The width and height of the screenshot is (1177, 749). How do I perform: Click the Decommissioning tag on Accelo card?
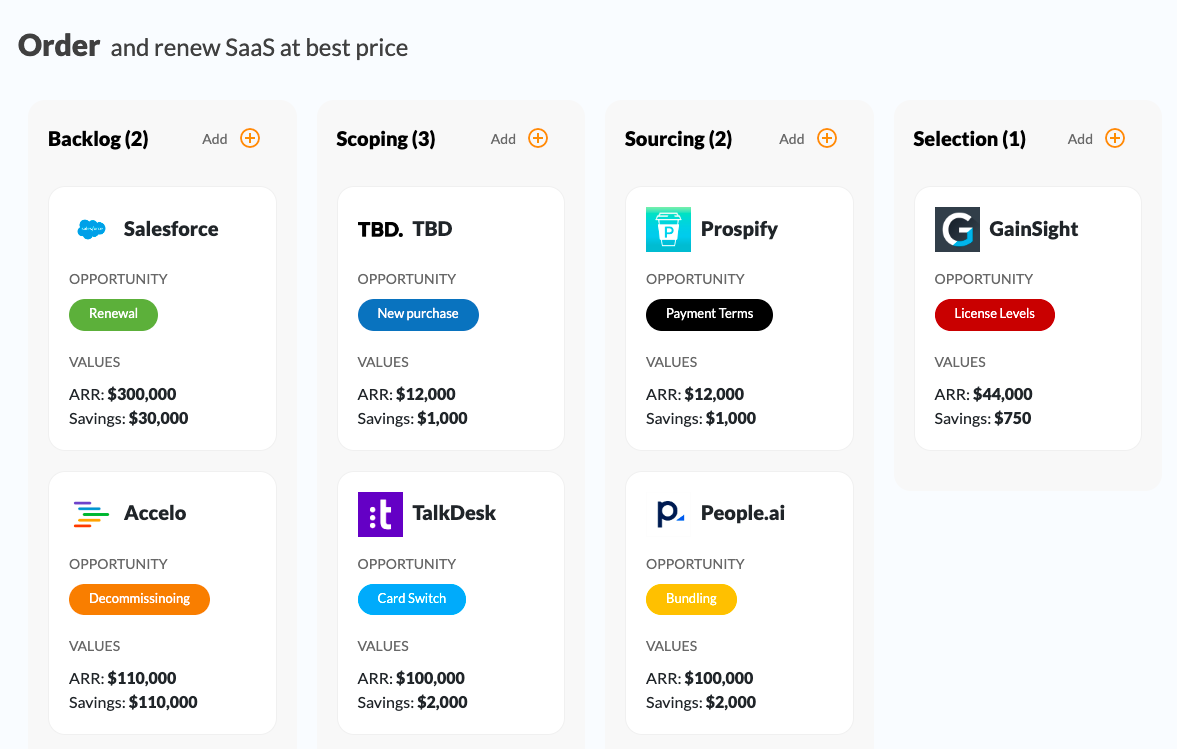tap(139, 599)
